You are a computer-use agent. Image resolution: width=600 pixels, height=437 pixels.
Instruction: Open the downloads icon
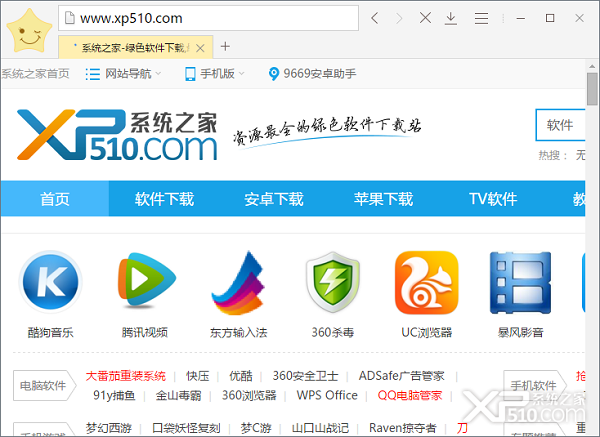point(451,18)
